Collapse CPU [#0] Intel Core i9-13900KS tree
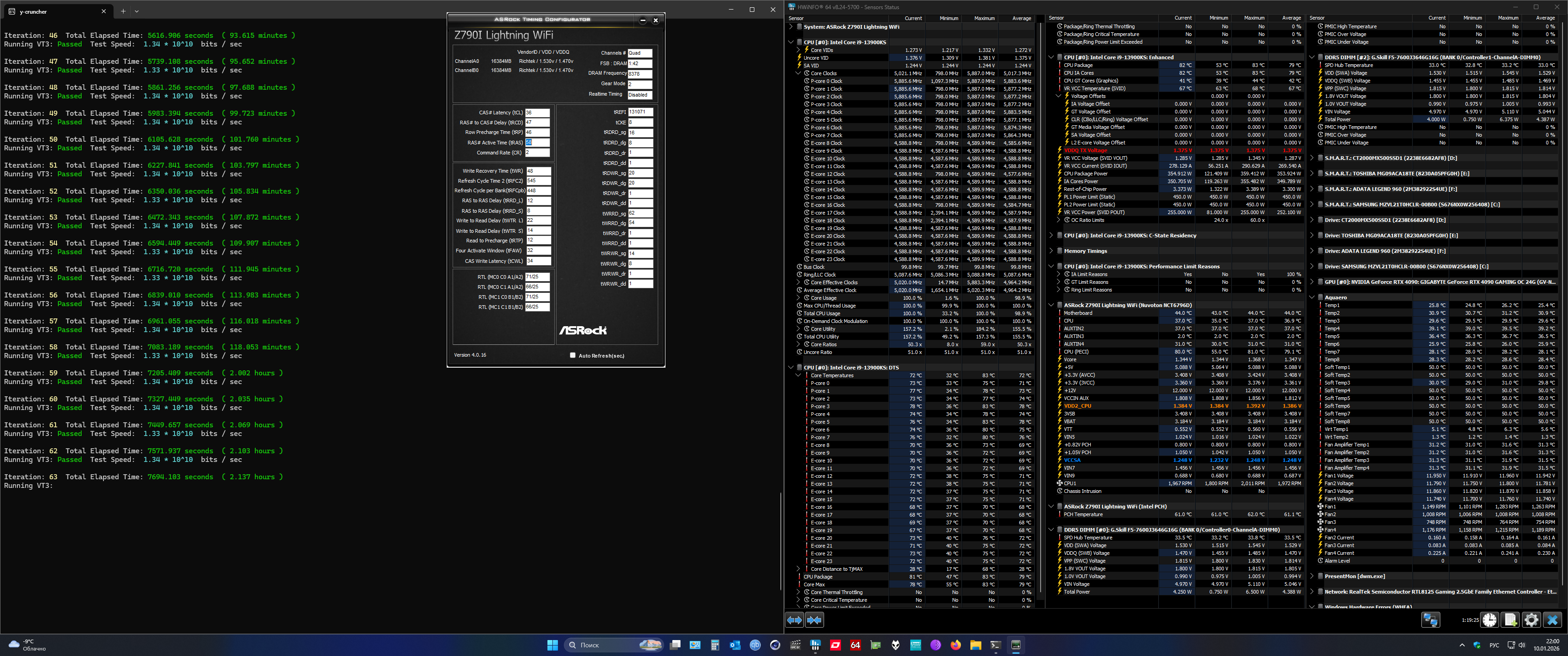Image resolution: width=1568 pixels, height=656 pixels. (791, 43)
